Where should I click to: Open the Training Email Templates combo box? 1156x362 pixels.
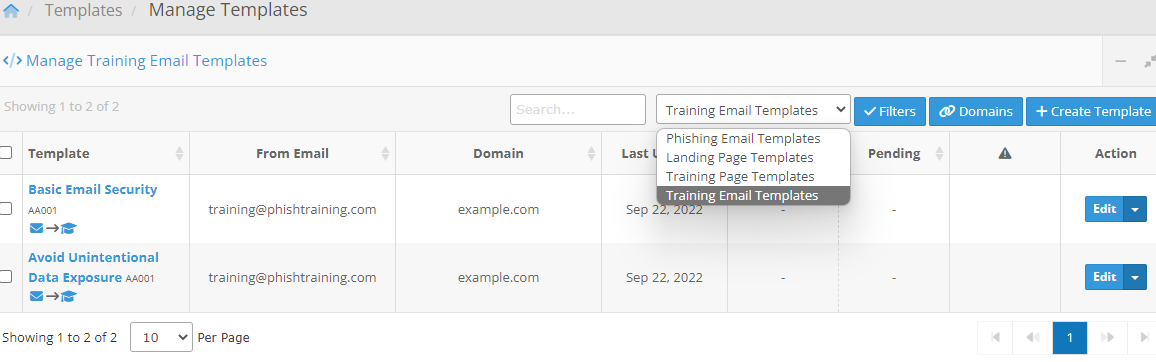point(753,111)
